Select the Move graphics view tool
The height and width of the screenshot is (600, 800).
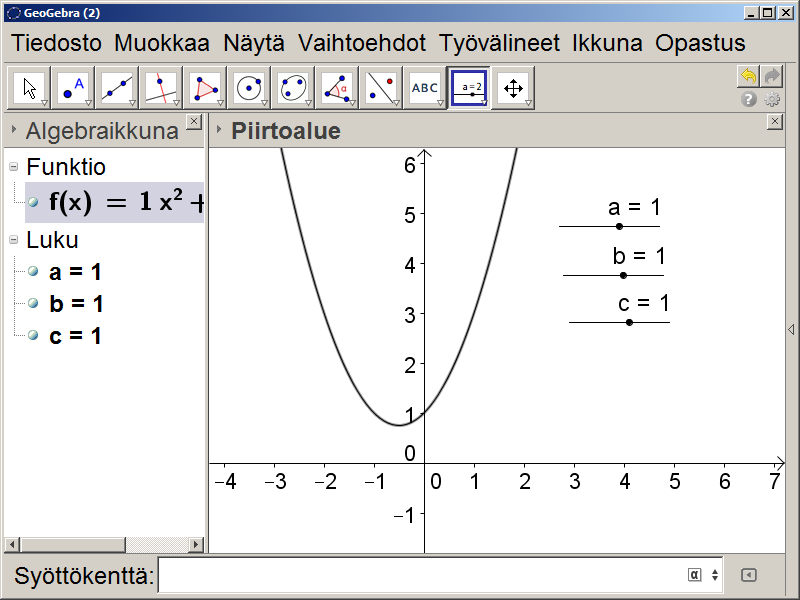pyautogui.click(x=512, y=88)
